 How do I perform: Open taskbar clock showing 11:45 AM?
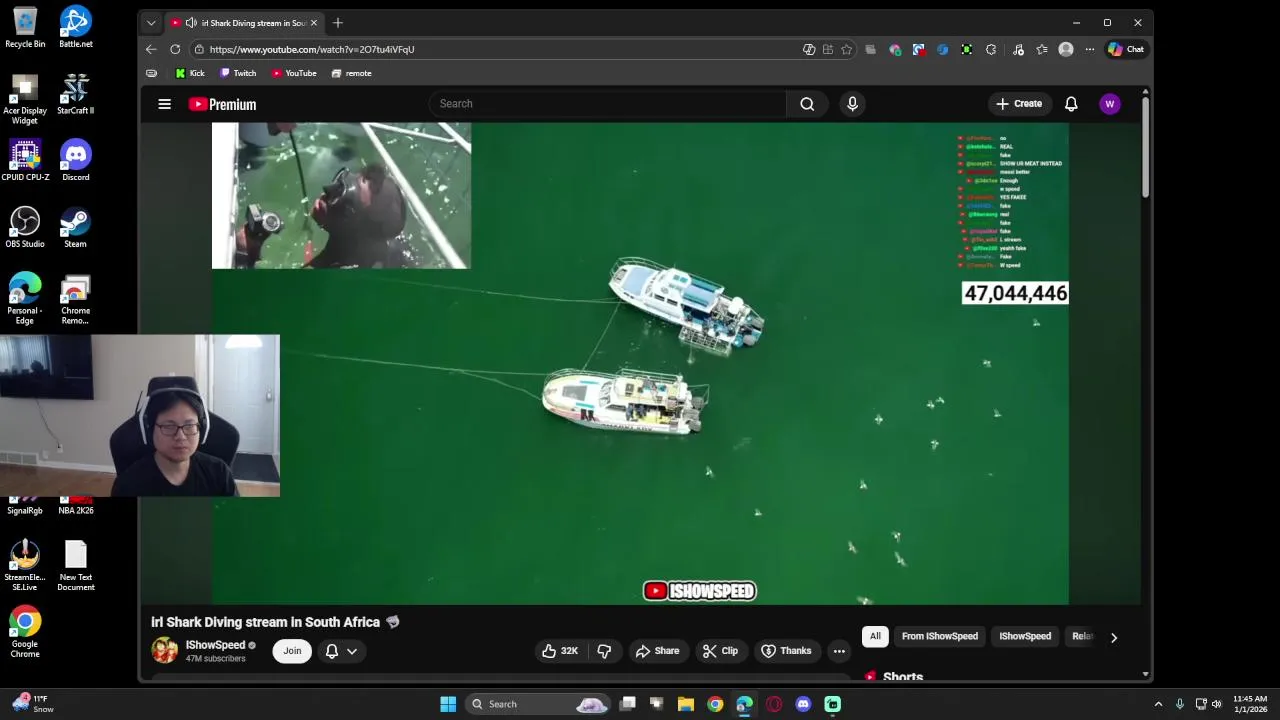(x=1250, y=704)
